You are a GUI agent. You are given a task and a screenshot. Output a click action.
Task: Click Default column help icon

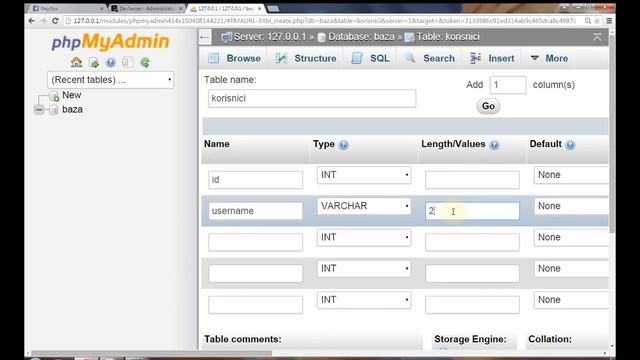pos(570,145)
